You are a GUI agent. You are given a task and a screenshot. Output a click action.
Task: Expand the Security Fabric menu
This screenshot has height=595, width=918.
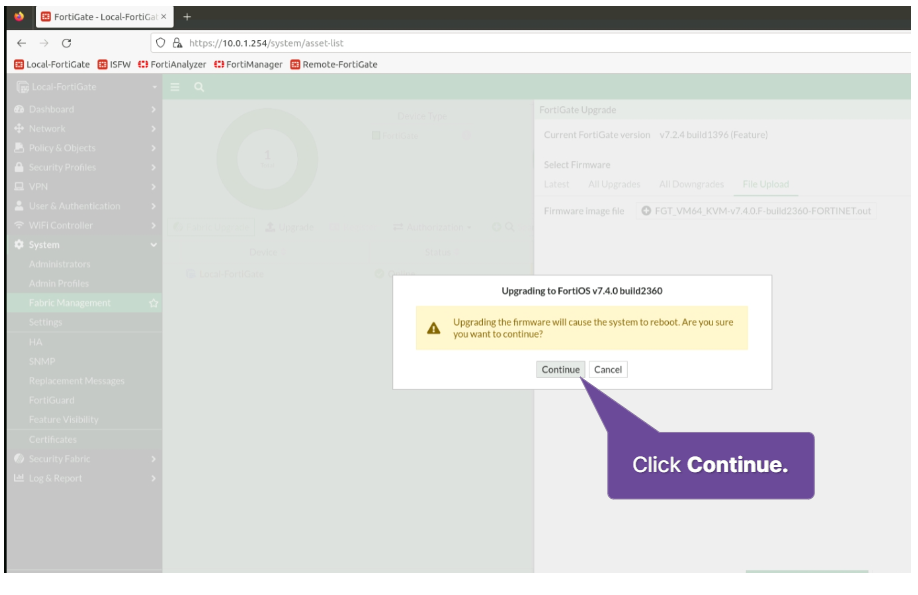(x=85, y=459)
